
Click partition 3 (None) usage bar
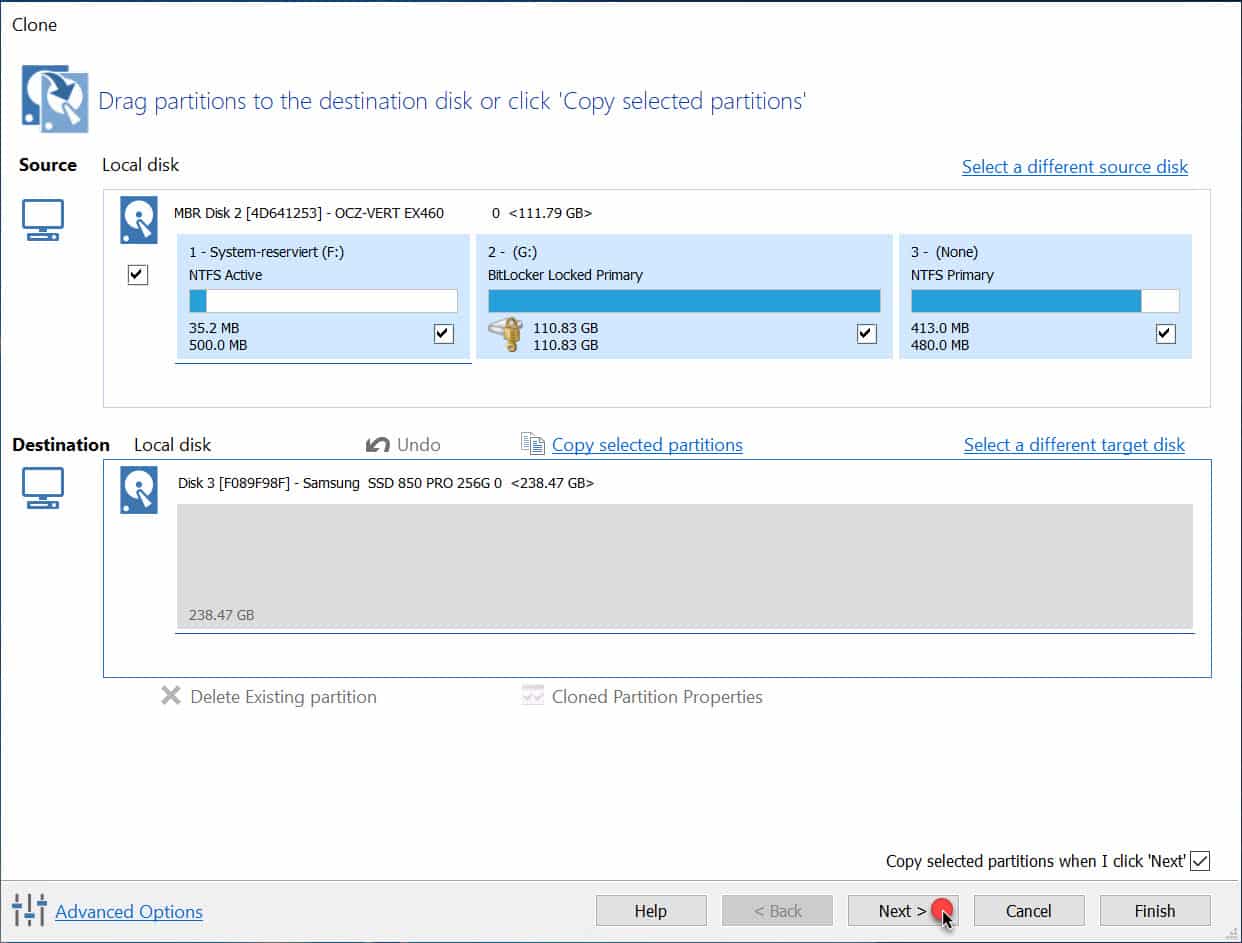(x=1045, y=301)
